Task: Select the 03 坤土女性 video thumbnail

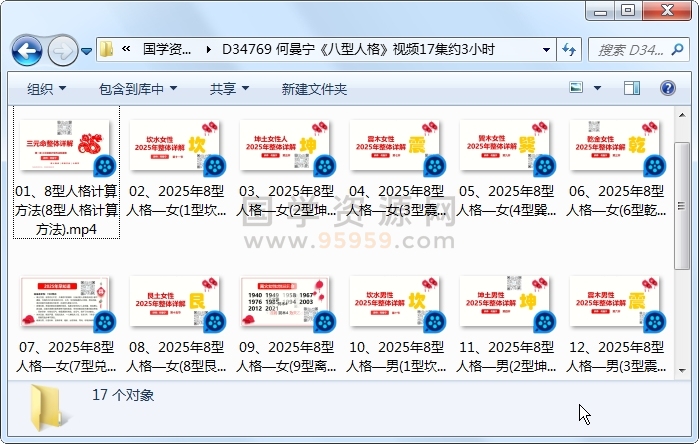Action: (286, 145)
